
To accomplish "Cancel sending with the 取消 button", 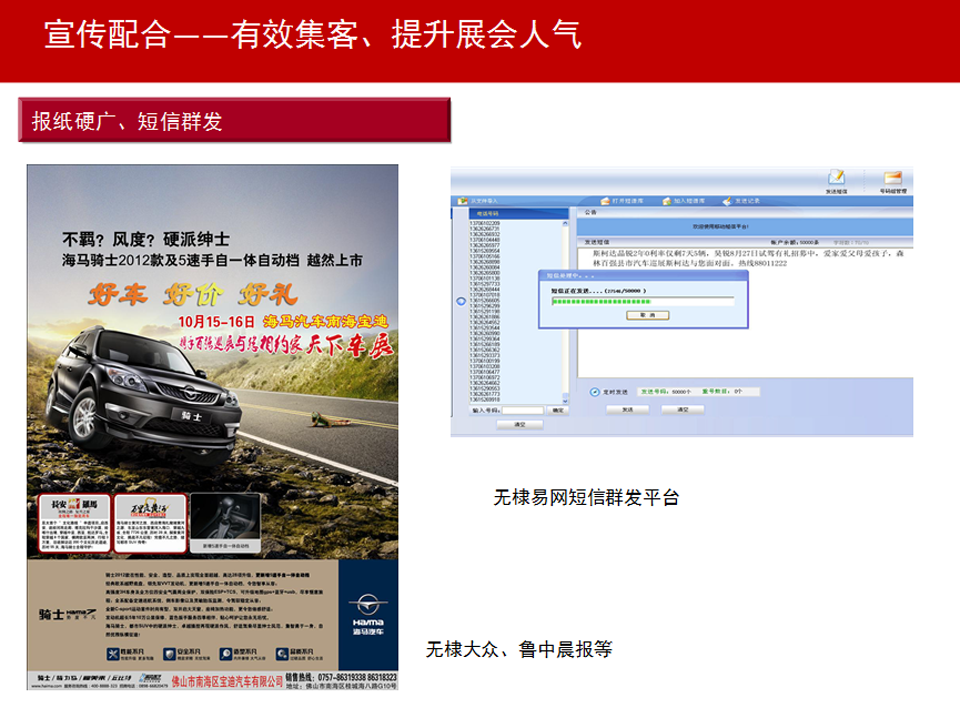I will (648, 315).
